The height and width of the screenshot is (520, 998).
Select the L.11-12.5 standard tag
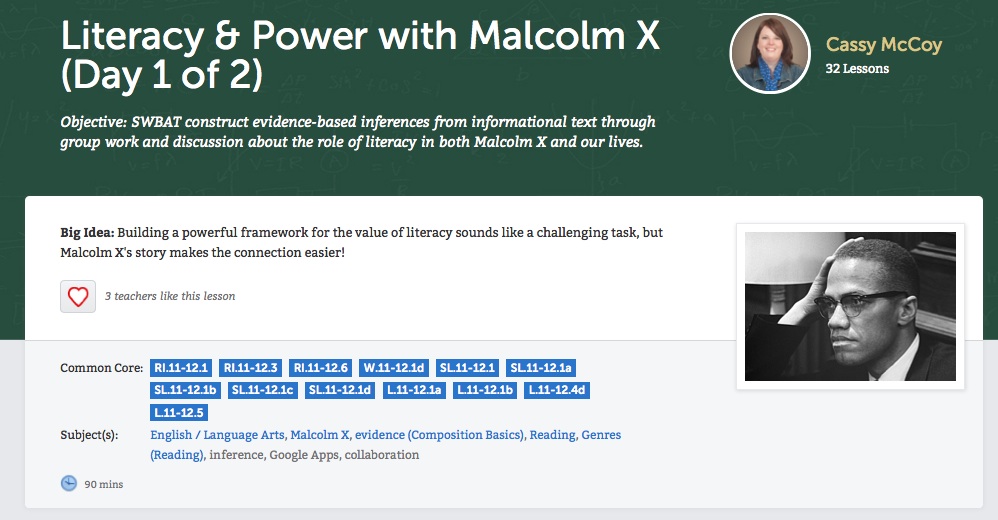coord(179,412)
